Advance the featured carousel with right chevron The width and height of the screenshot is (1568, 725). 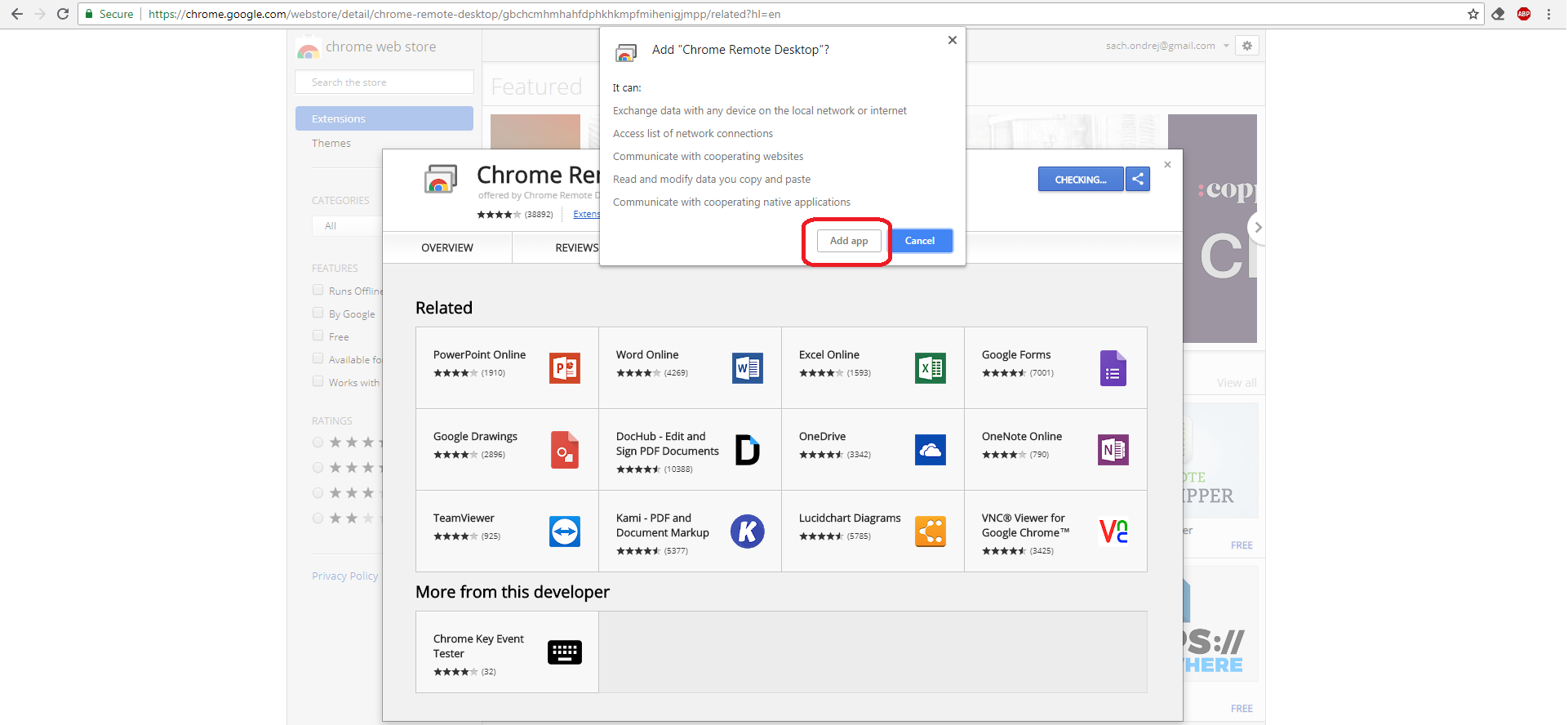click(x=1258, y=228)
